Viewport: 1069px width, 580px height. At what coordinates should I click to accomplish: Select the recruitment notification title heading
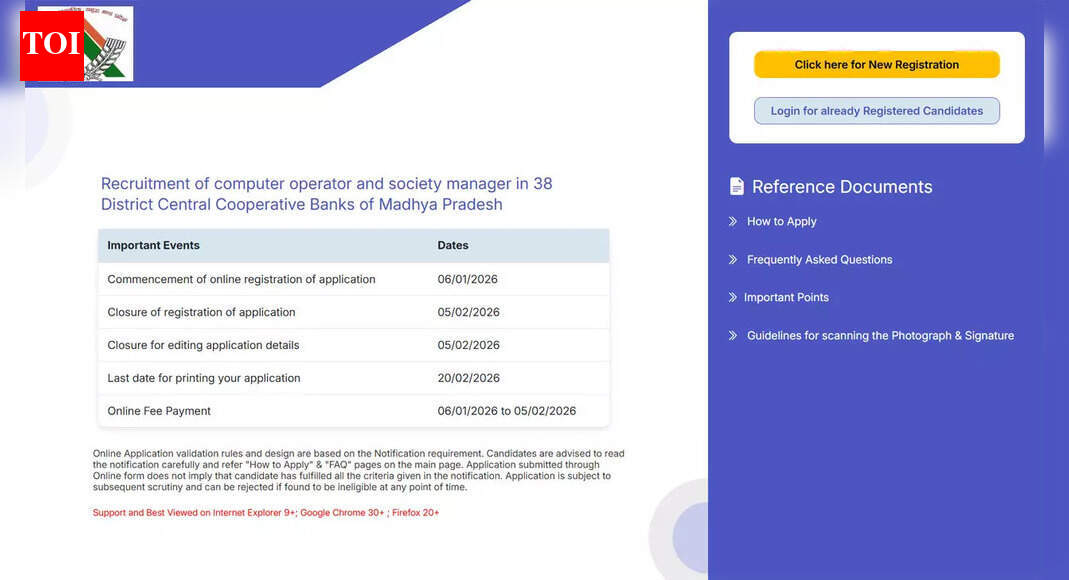(326, 193)
